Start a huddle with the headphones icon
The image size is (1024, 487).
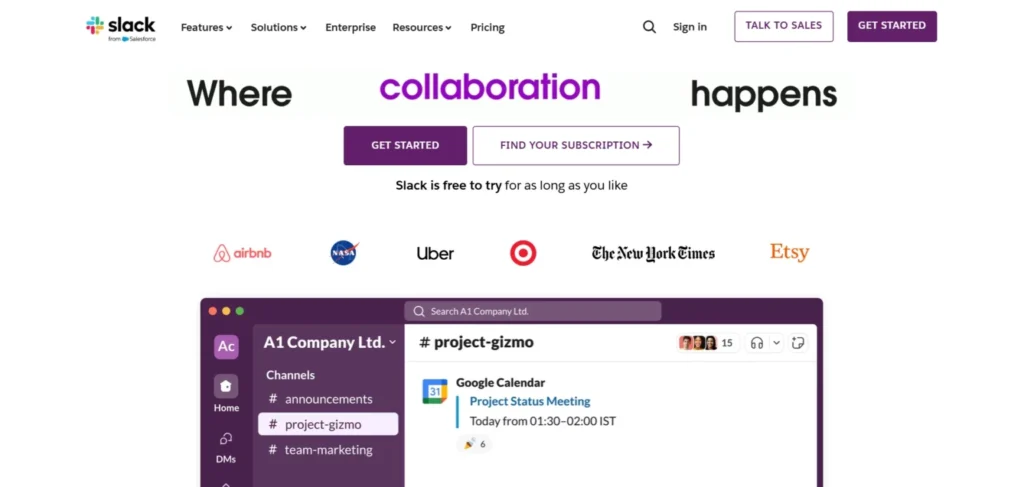point(757,343)
